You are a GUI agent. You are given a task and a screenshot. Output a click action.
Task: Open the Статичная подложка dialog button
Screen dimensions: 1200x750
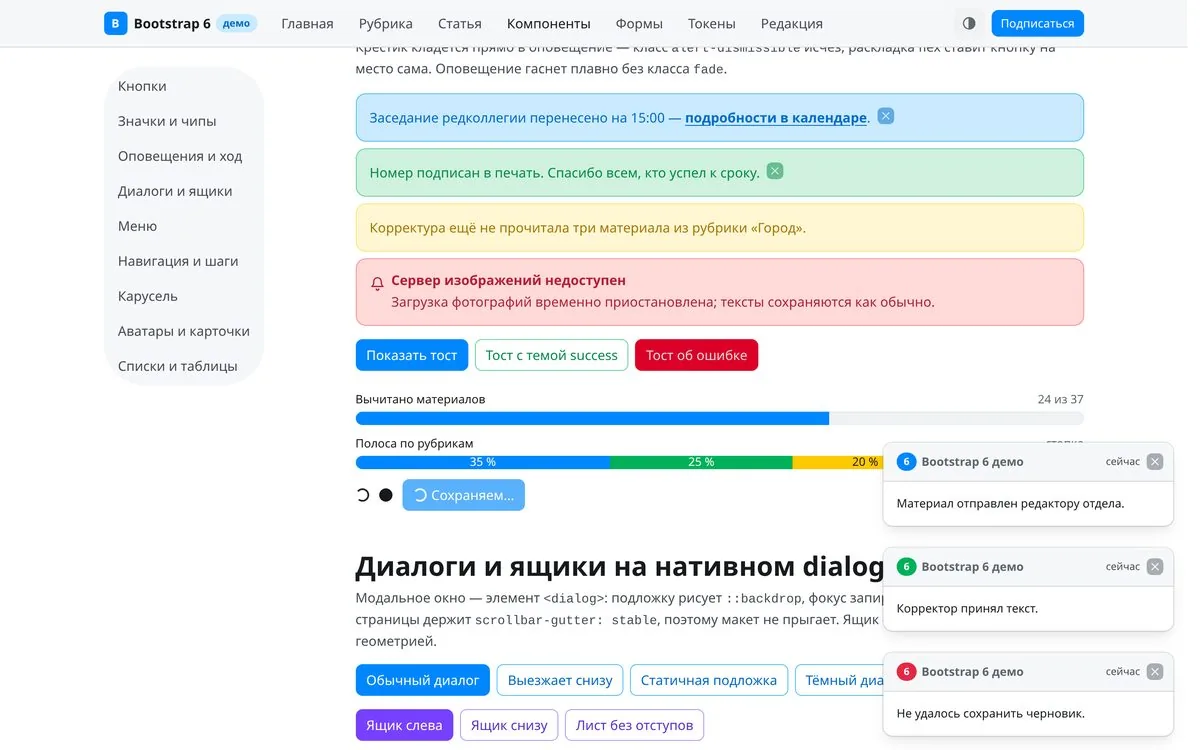709,680
